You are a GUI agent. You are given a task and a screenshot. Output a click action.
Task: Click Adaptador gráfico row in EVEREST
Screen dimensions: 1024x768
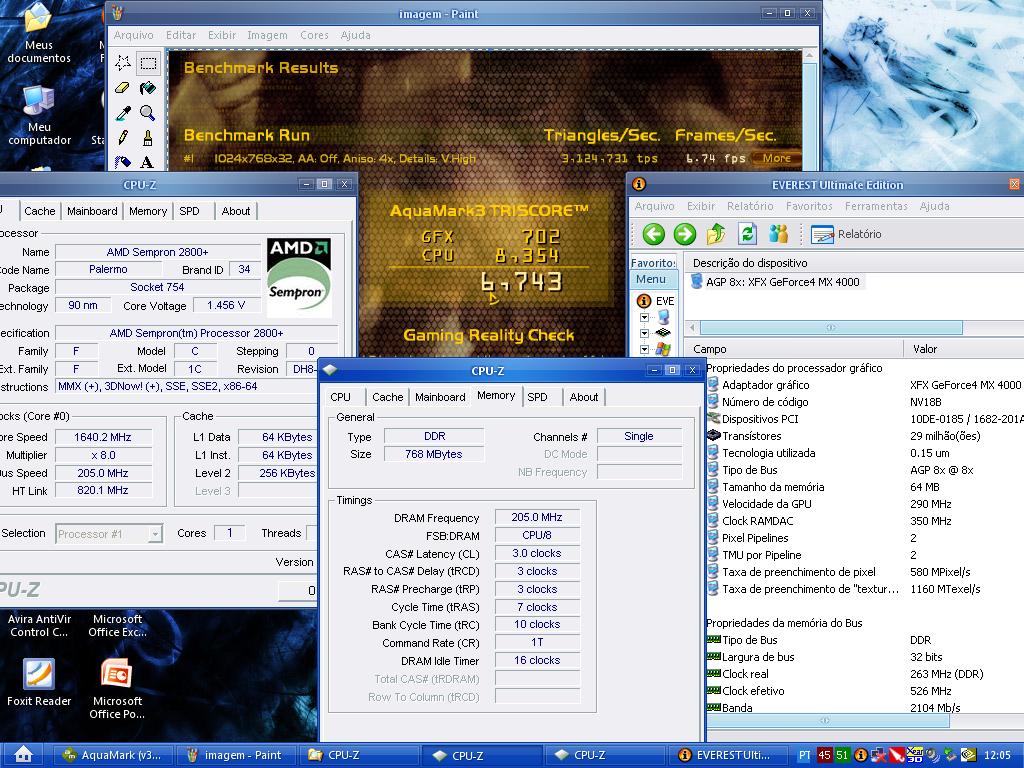(865, 385)
